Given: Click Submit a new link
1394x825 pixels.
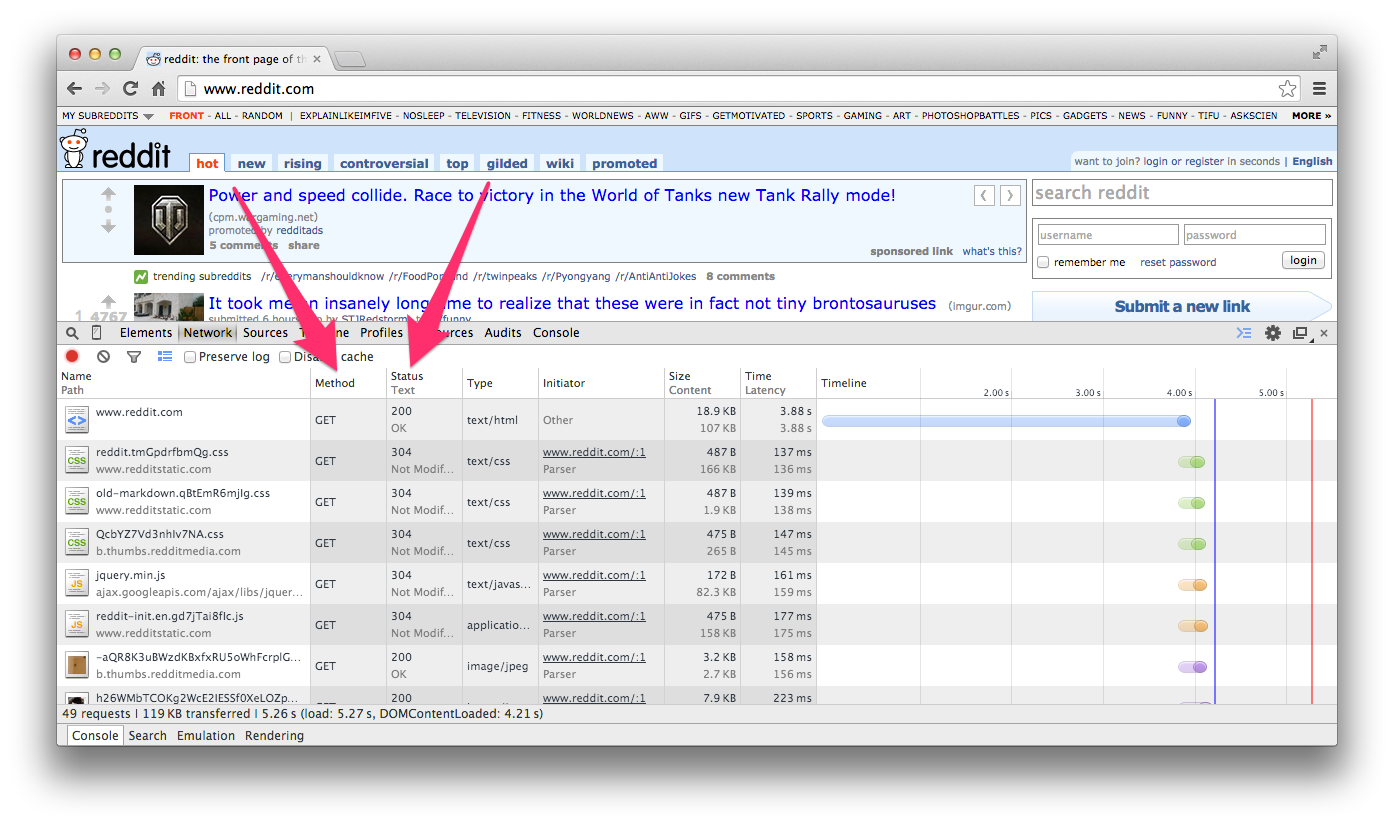Looking at the screenshot, I should [x=1181, y=306].
